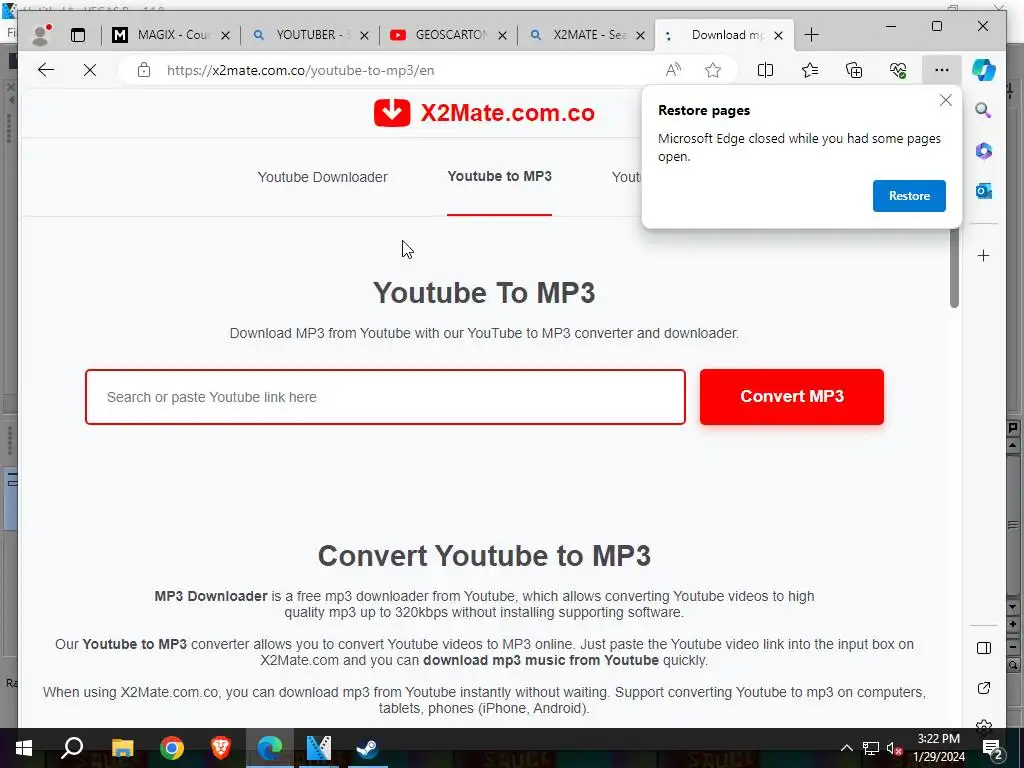This screenshot has width=1024, height=768.
Task: Dismiss the Restore pages popup
Action: [946, 100]
